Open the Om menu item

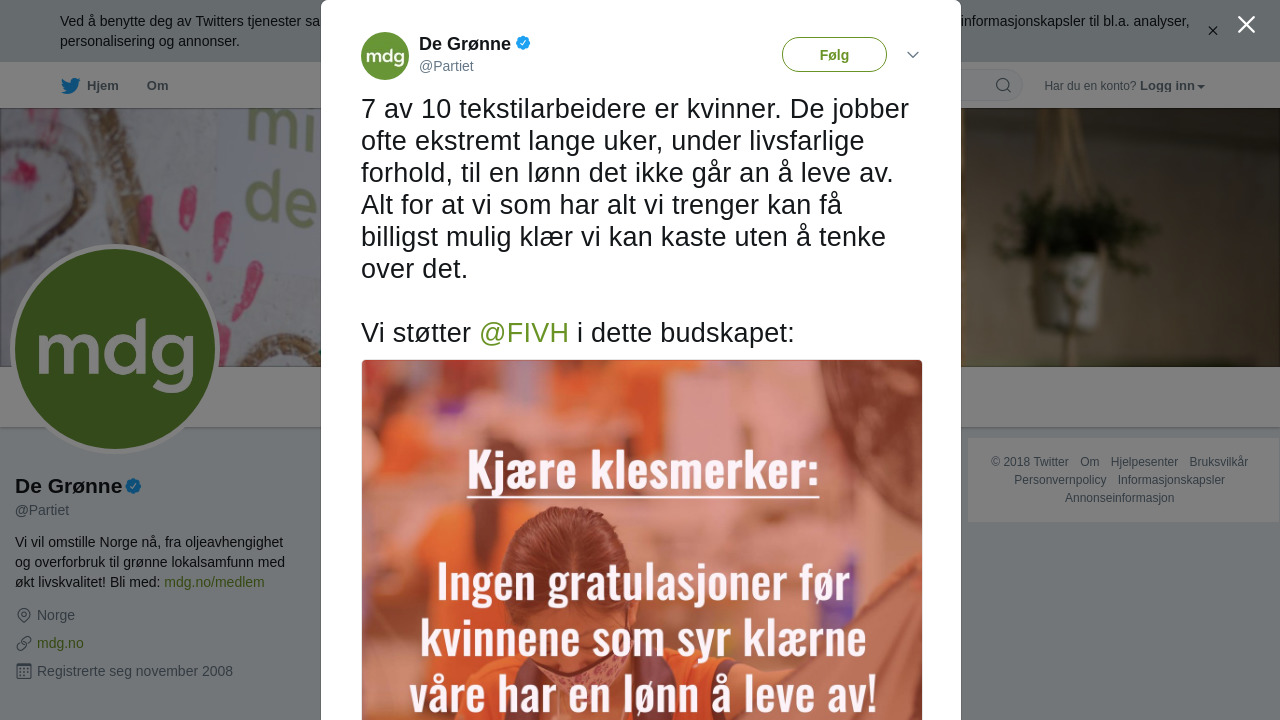[158, 86]
